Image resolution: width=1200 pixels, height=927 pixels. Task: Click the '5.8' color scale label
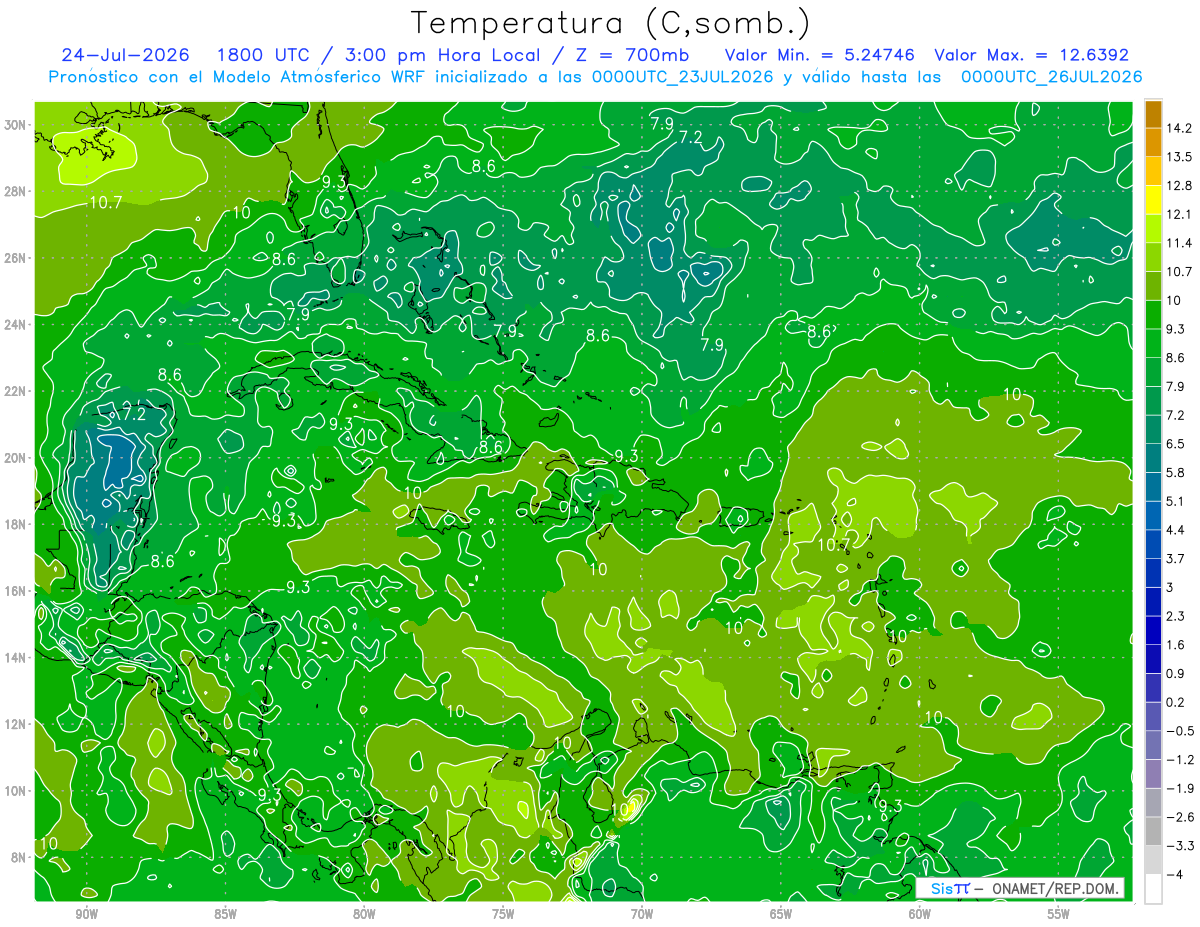(x=1176, y=472)
